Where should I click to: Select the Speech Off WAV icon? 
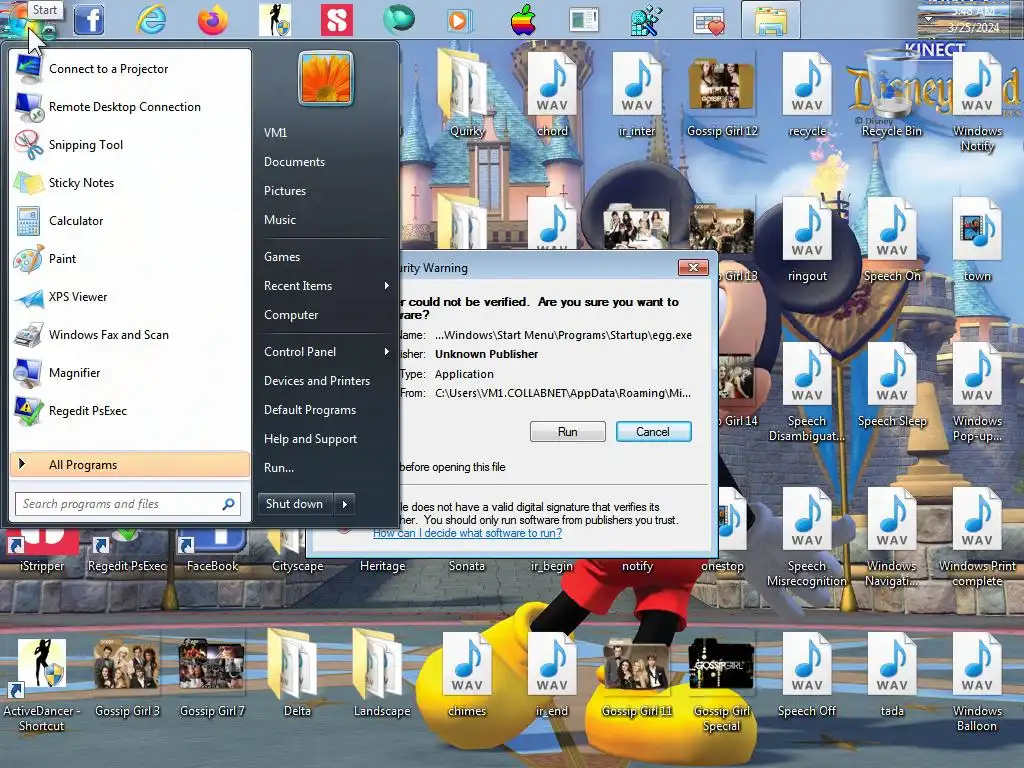click(x=807, y=675)
